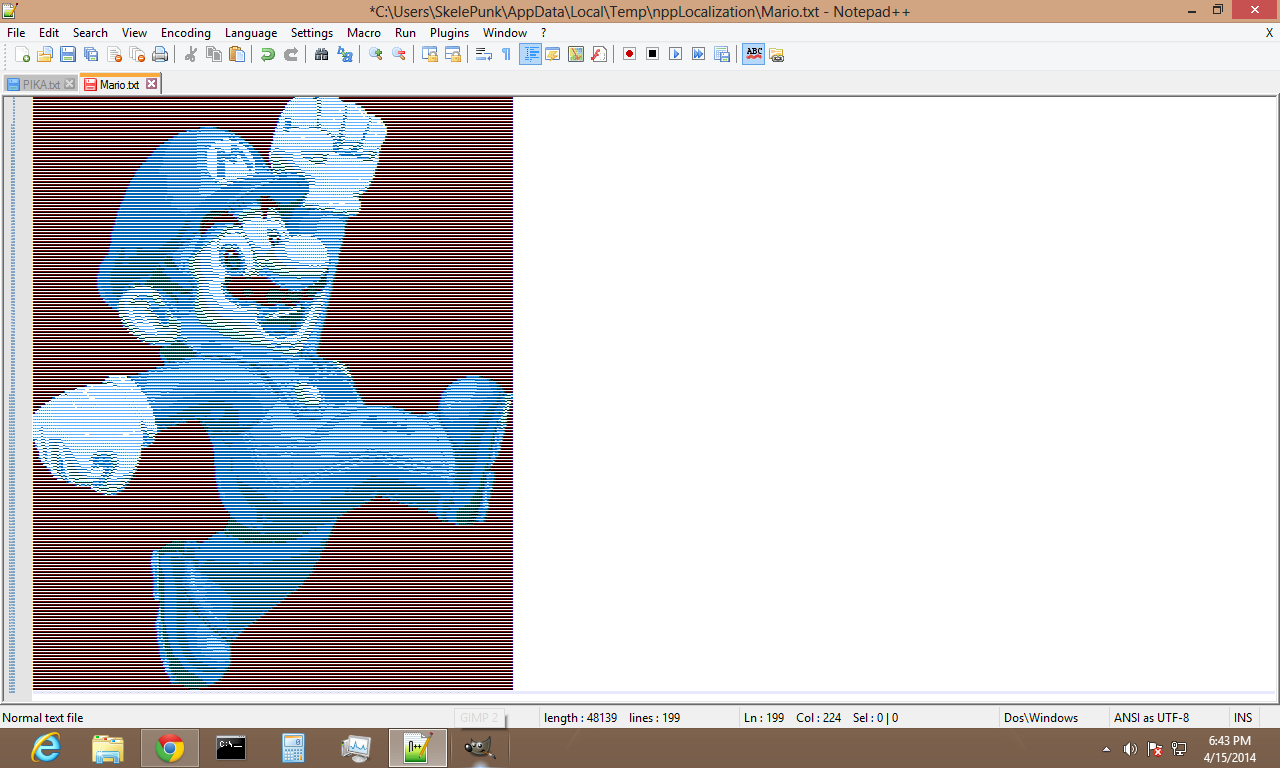Open the Settings menu
The height and width of the screenshot is (768, 1280).
[x=312, y=33]
